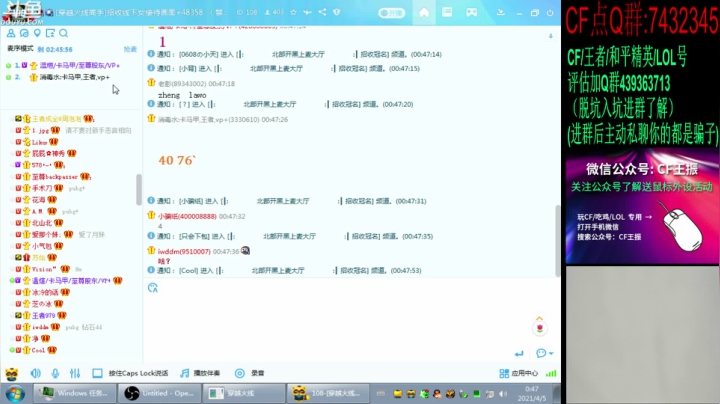The image size is (720, 404).
Task: Select user 1.jpg in member list
Action: pos(40,130)
